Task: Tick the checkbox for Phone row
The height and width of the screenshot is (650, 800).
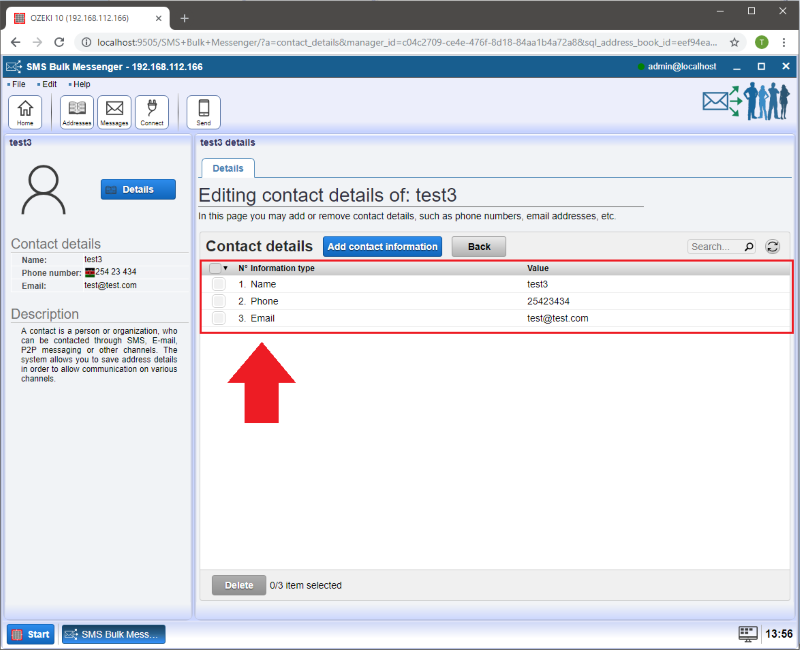Action: pyautogui.click(x=218, y=302)
